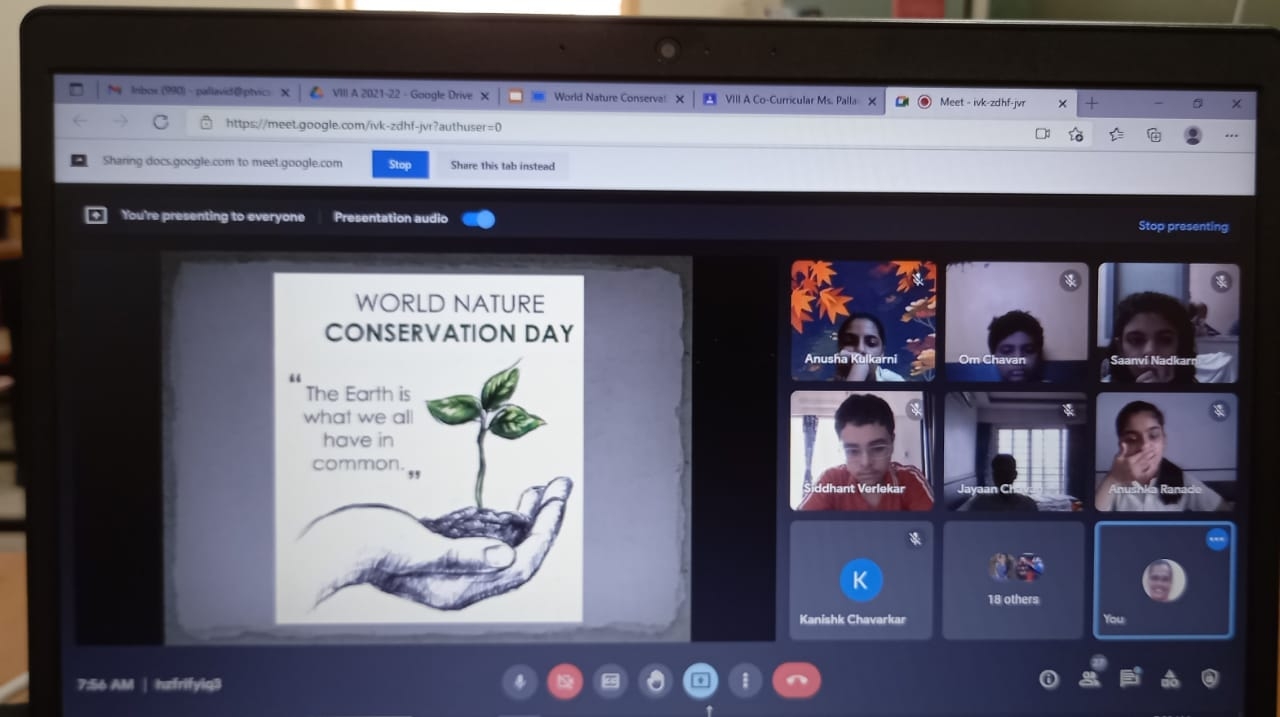Turn on the camera with red button
1280x717 pixels.
(565, 682)
